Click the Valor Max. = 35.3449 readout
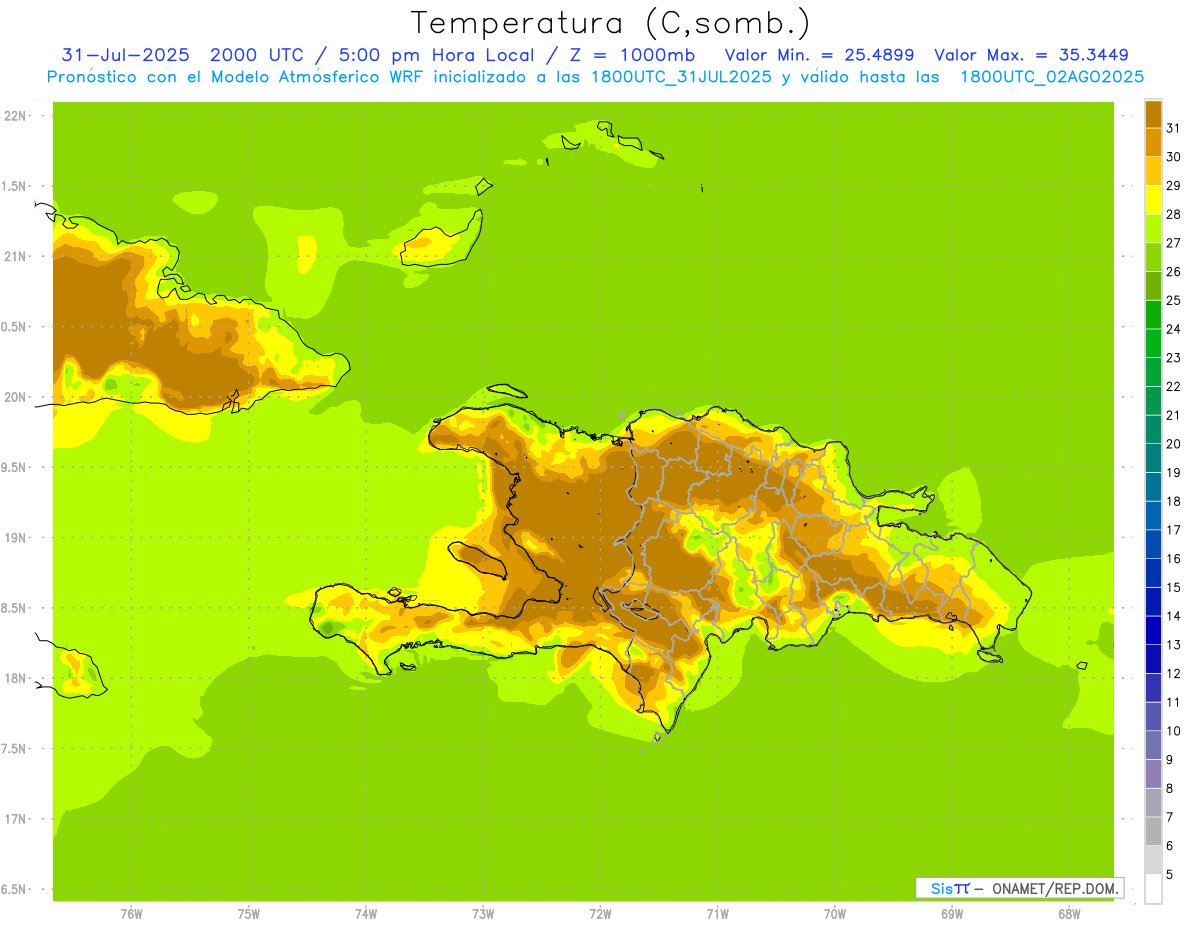Viewport: 1200px width, 927px height. point(1031,55)
